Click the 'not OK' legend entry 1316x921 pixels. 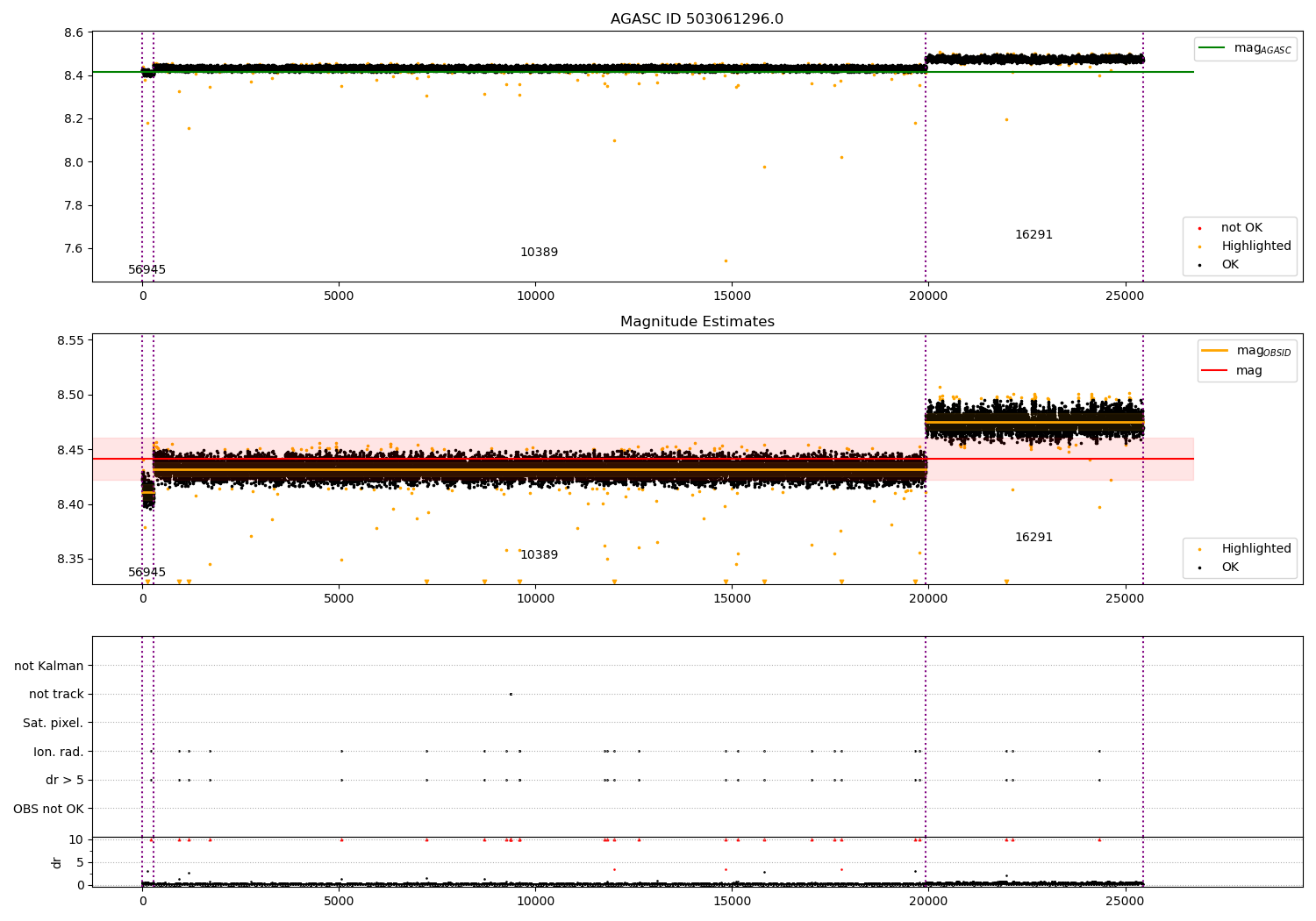(x=1241, y=228)
